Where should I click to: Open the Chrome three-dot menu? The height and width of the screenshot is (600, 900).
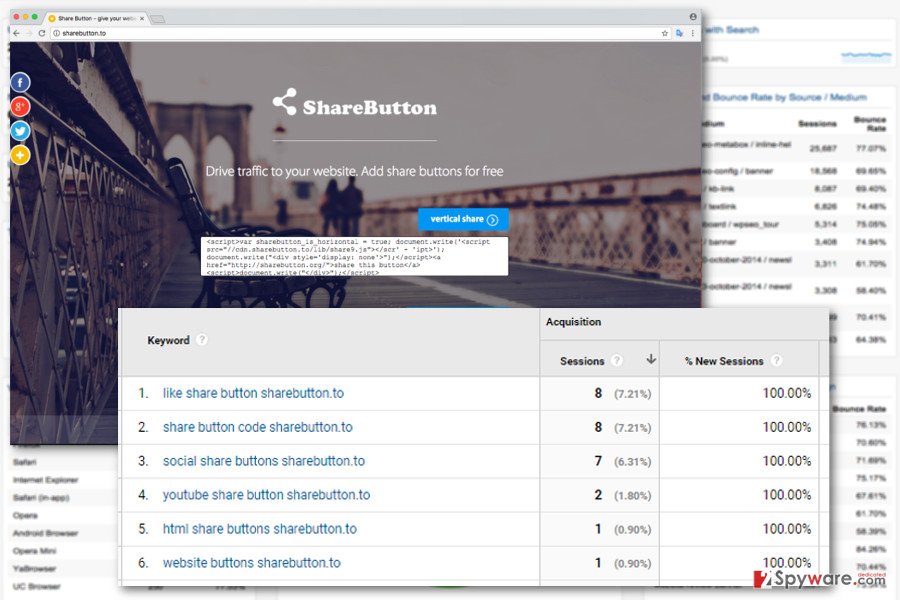pyautogui.click(x=693, y=33)
